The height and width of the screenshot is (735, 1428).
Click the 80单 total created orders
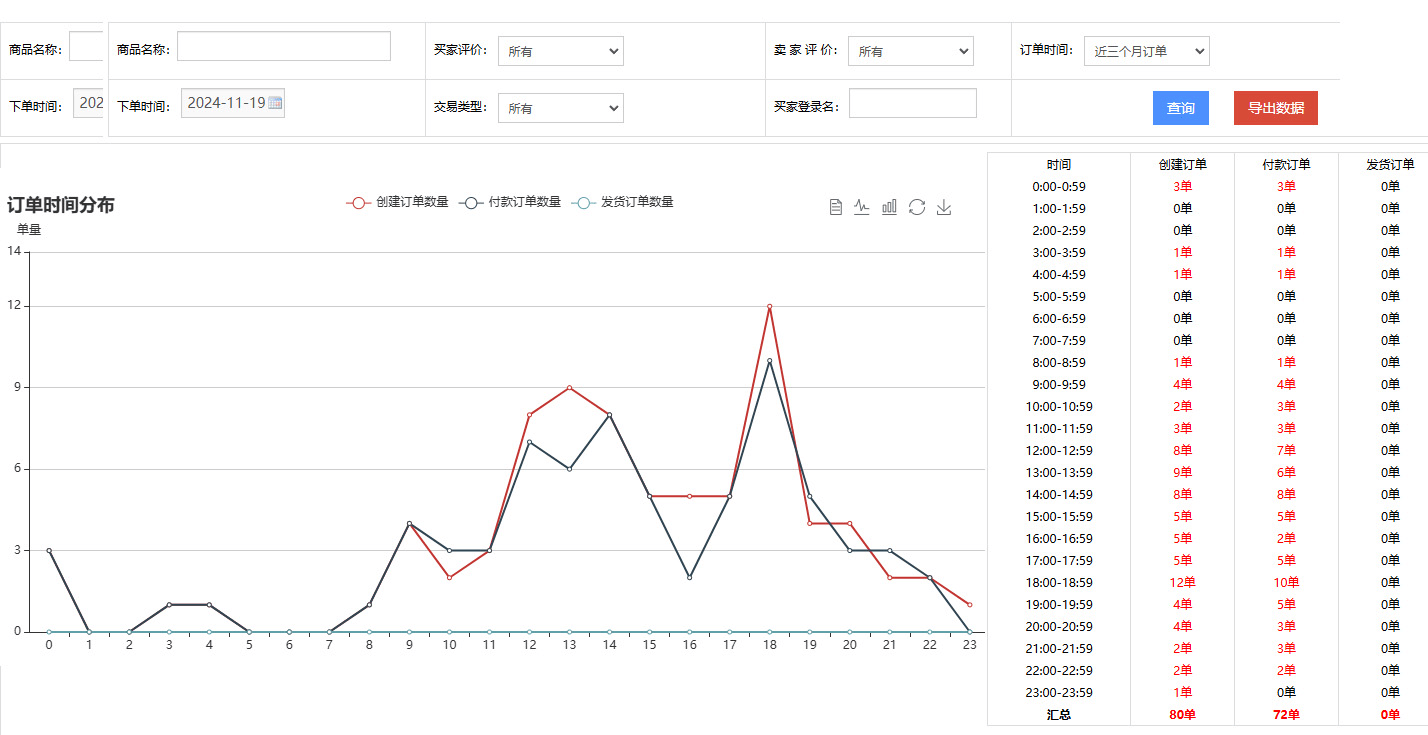tap(1183, 715)
